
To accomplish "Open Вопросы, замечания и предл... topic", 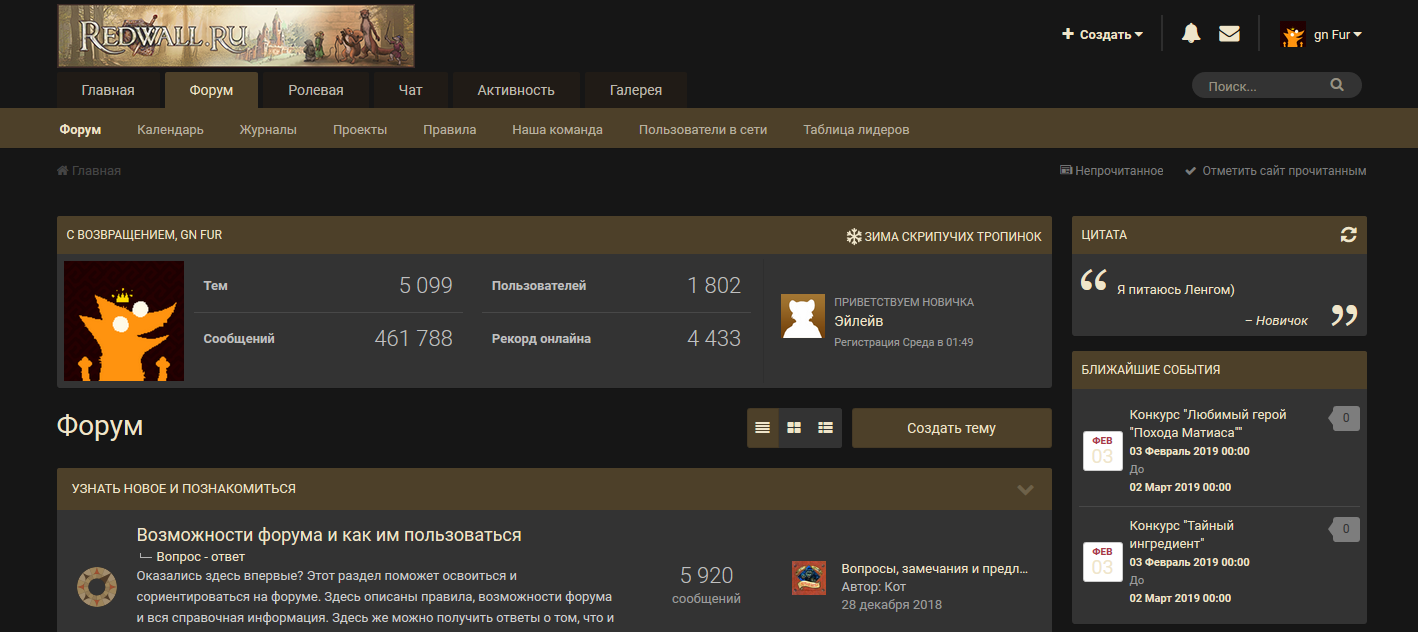I will (x=935, y=569).
